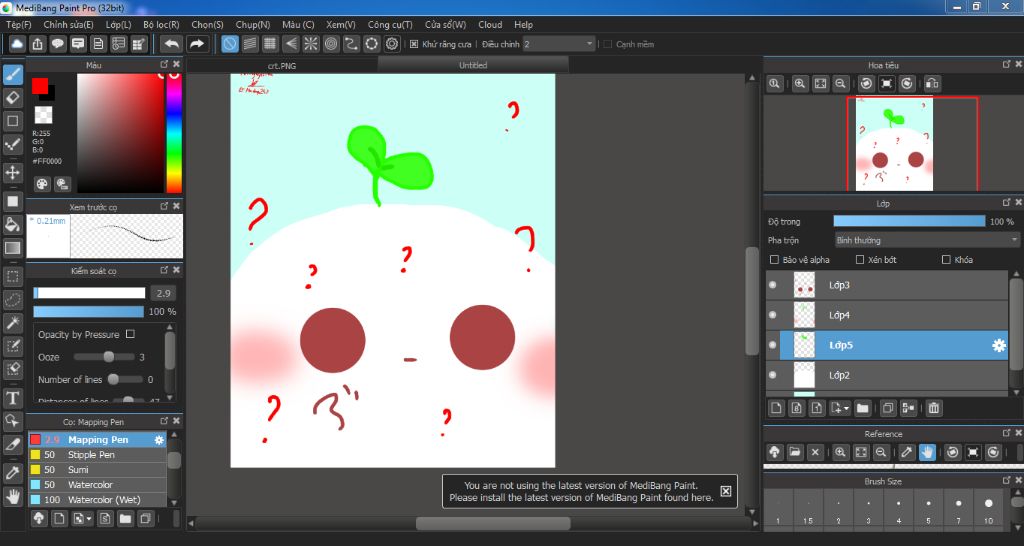The height and width of the screenshot is (546, 1024).
Task: Choose brush size 10 preset
Action: point(989,508)
